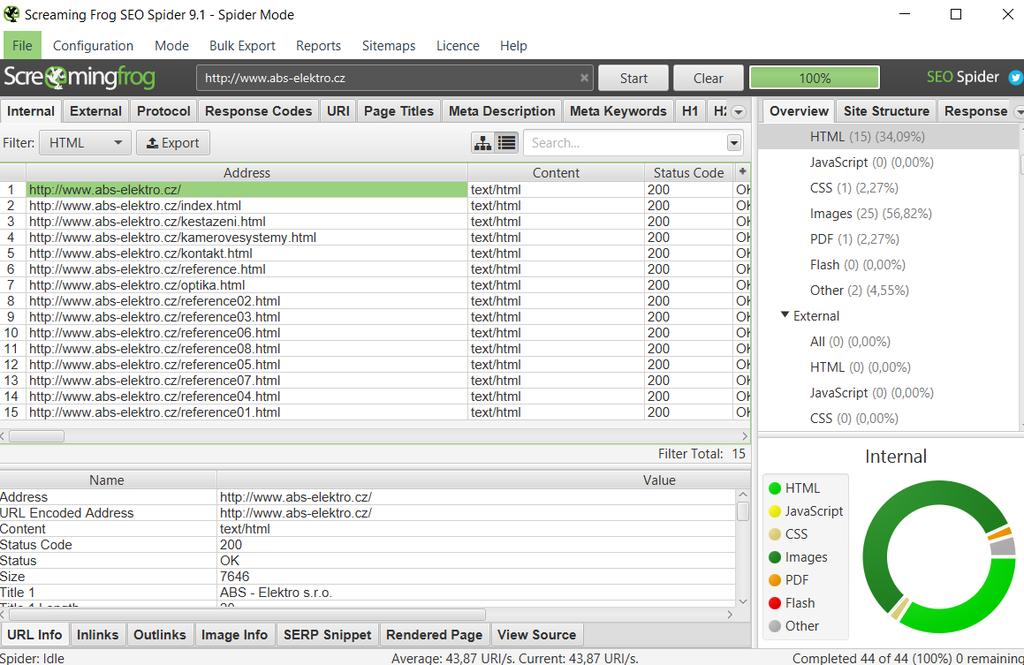
Task: Switch to tree view icon
Action: click(x=483, y=143)
